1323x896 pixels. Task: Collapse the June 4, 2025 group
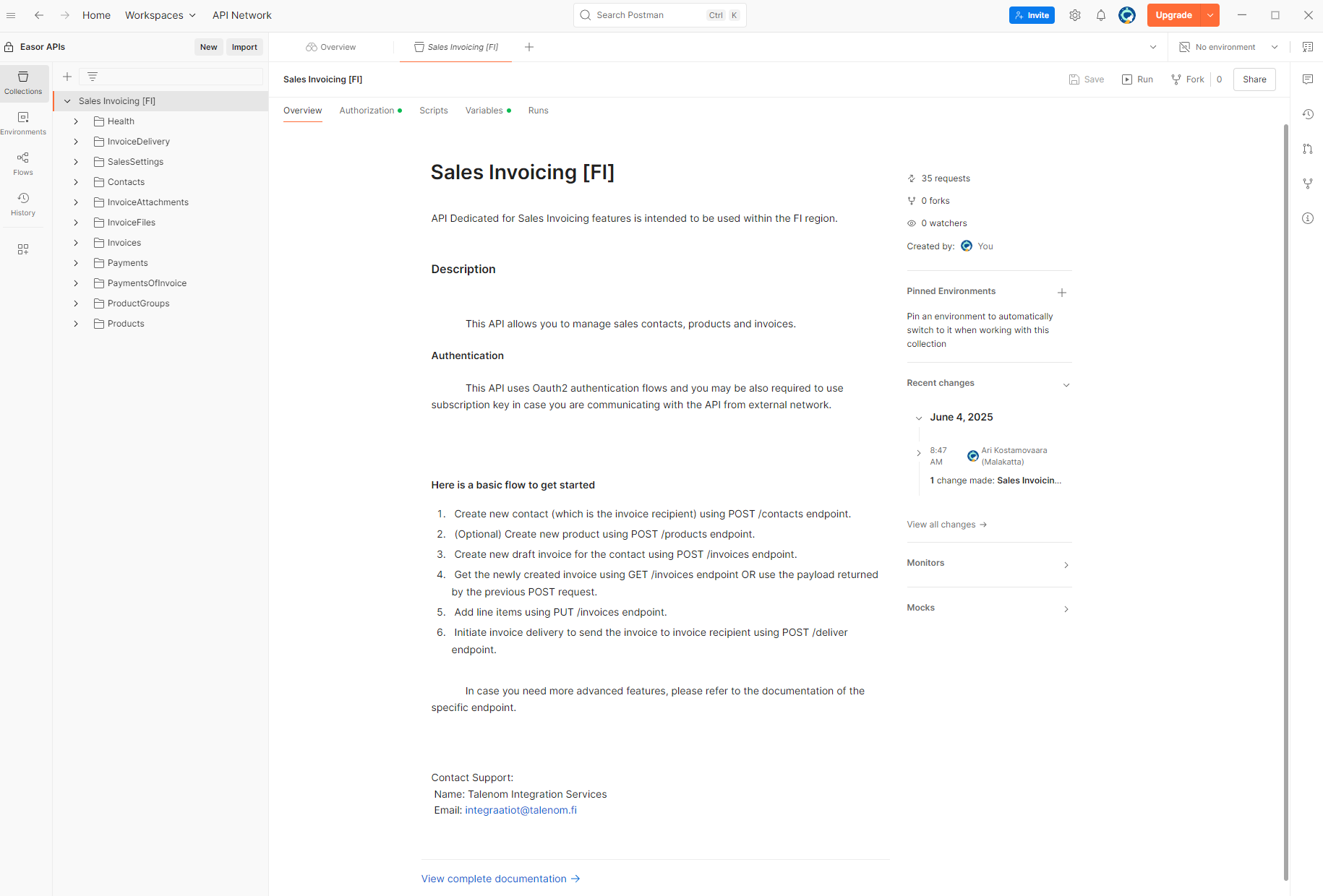[x=919, y=418]
